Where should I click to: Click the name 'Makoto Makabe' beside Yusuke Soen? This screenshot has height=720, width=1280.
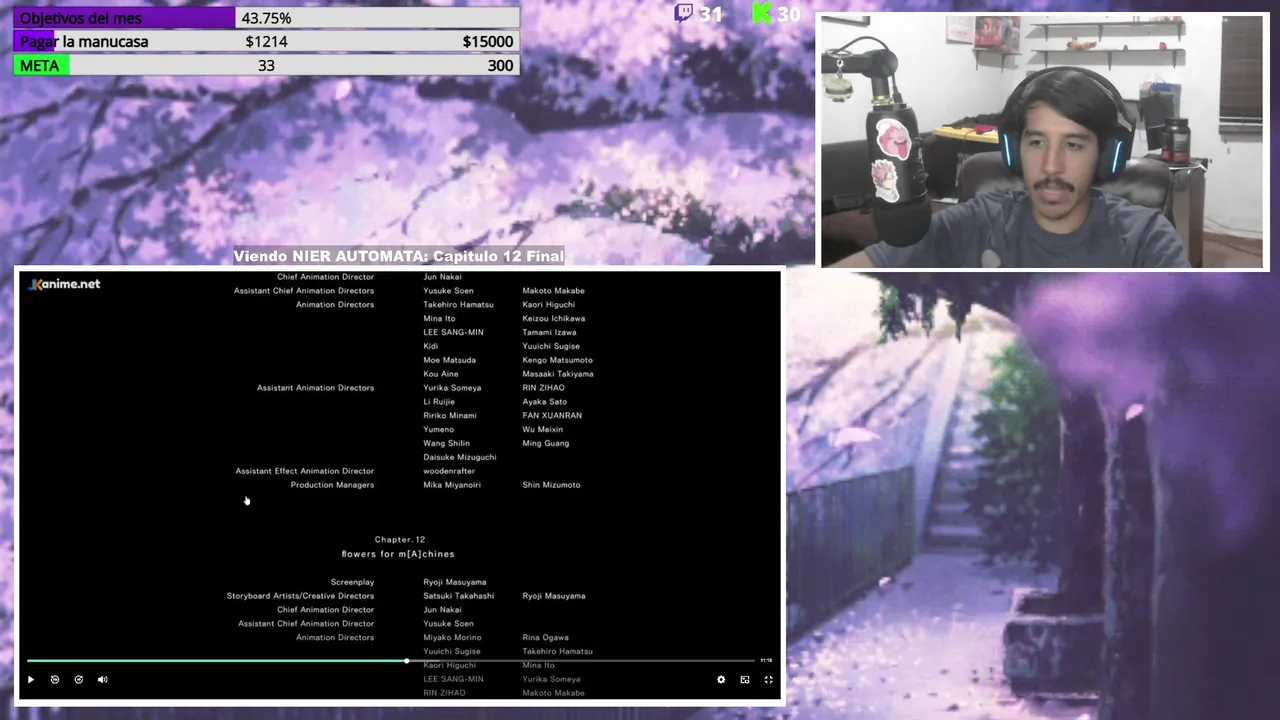coord(553,291)
